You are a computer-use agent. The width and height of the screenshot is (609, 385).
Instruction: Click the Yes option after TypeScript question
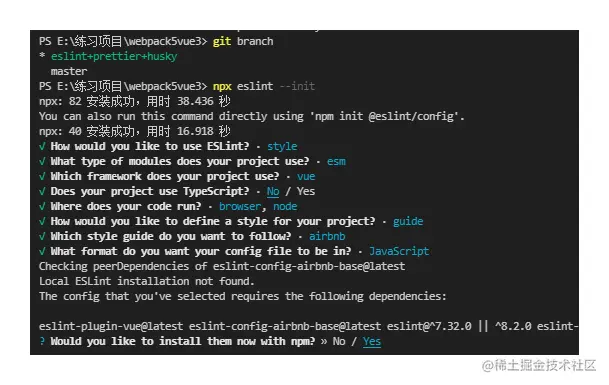tap(306, 191)
